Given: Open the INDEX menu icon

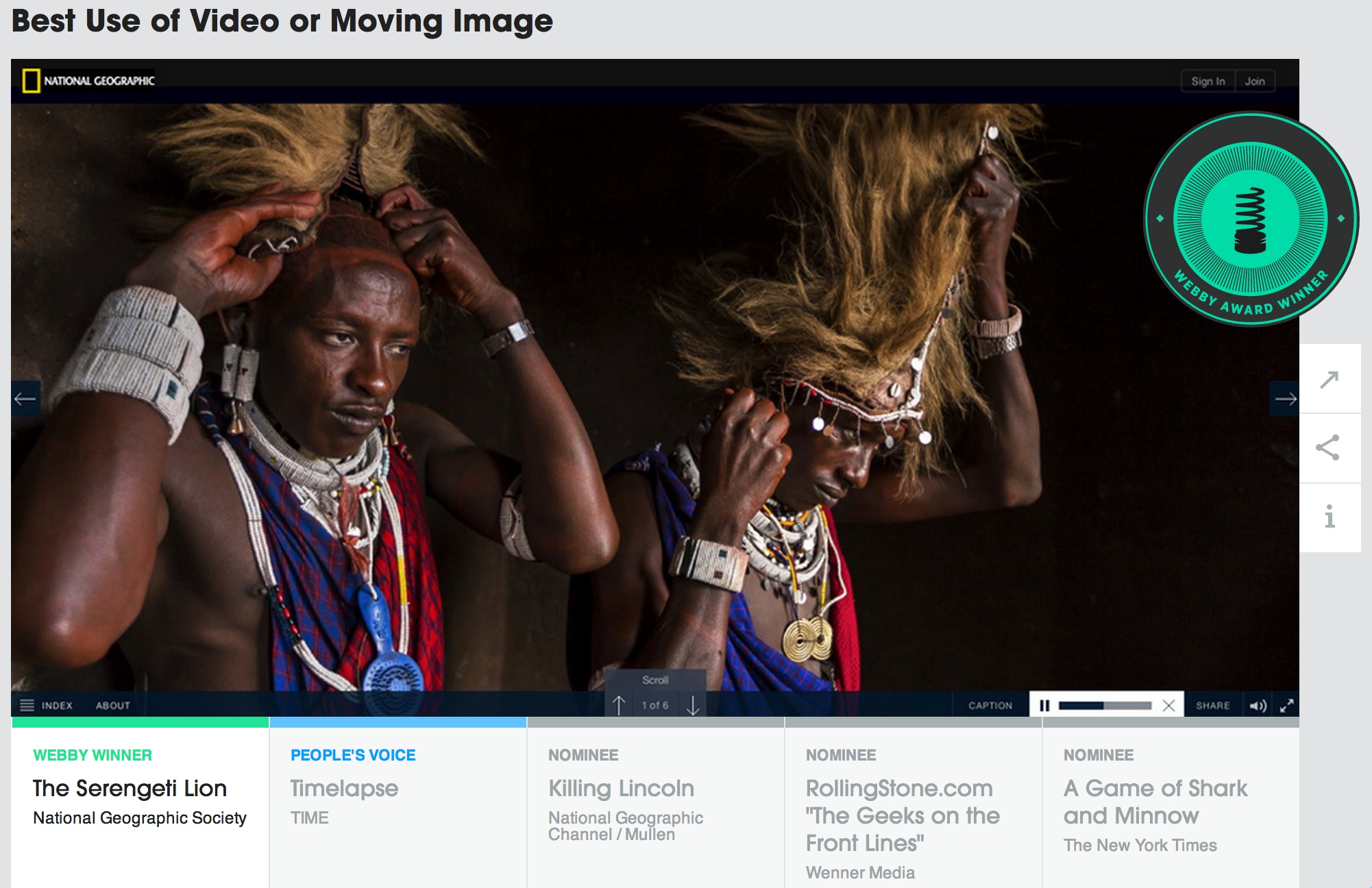Looking at the screenshot, I should coord(27,705).
